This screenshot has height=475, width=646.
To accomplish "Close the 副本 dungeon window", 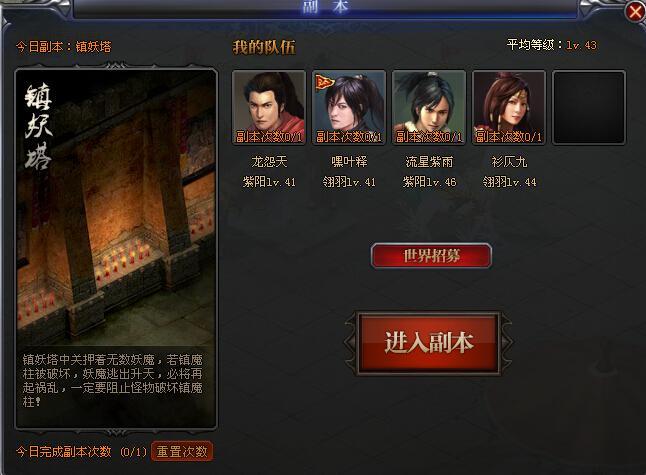I will click(634, 12).
